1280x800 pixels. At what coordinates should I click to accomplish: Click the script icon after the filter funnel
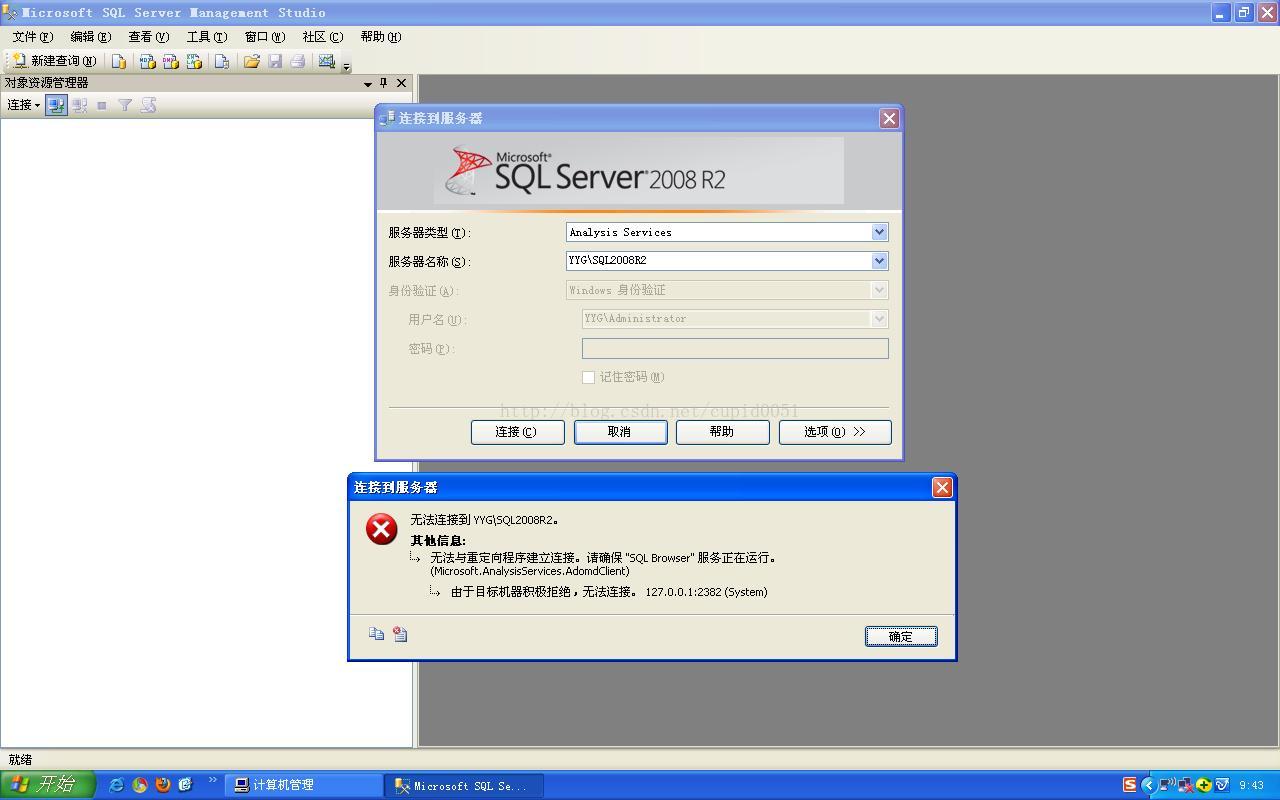coord(148,105)
